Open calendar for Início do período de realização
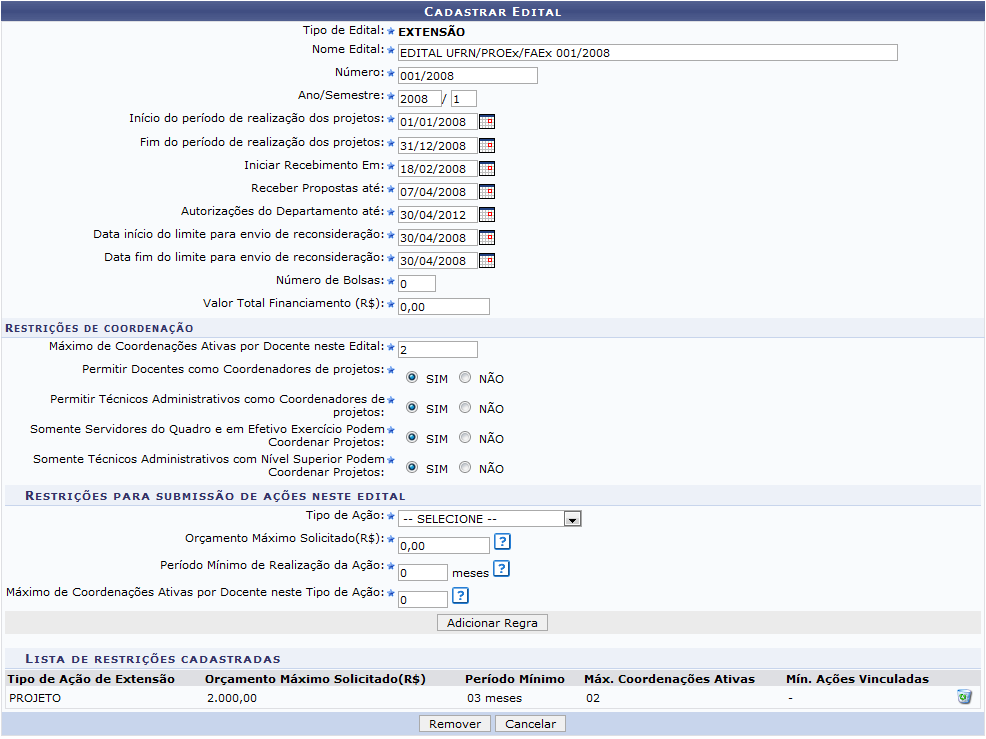This screenshot has height=739, width=986. click(487, 122)
